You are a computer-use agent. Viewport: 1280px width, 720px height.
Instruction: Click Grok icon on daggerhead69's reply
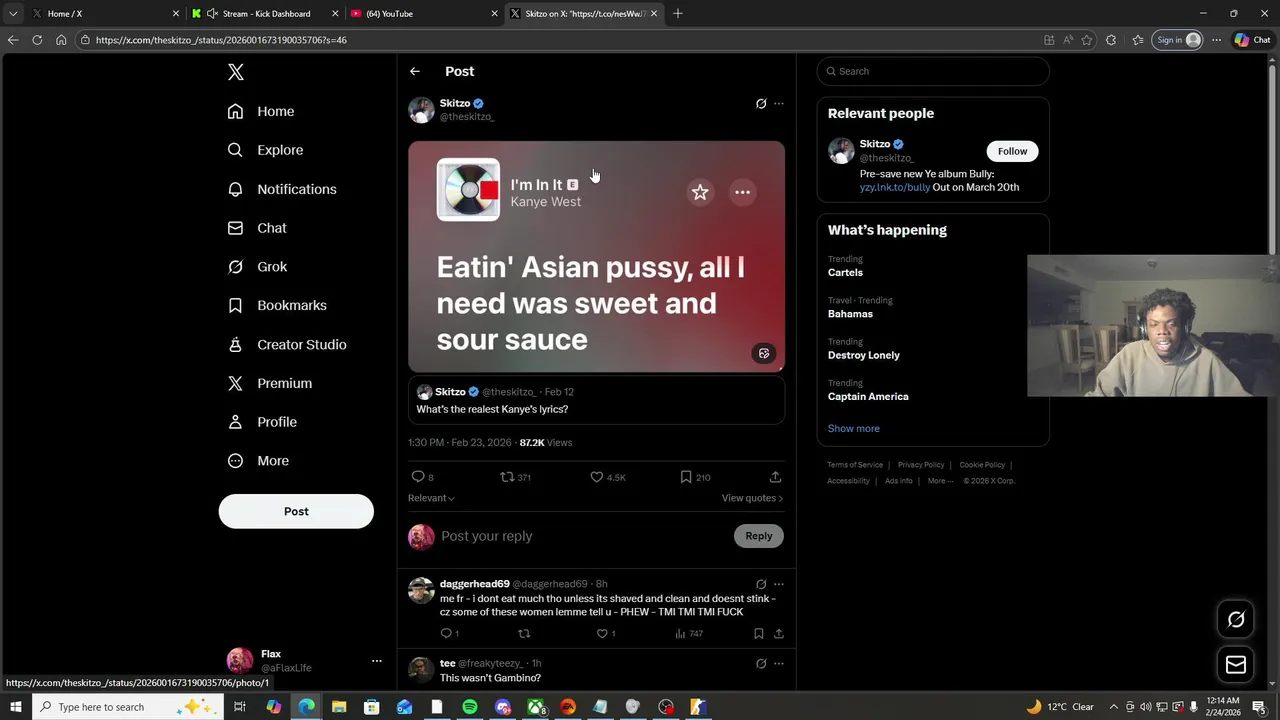click(761, 584)
